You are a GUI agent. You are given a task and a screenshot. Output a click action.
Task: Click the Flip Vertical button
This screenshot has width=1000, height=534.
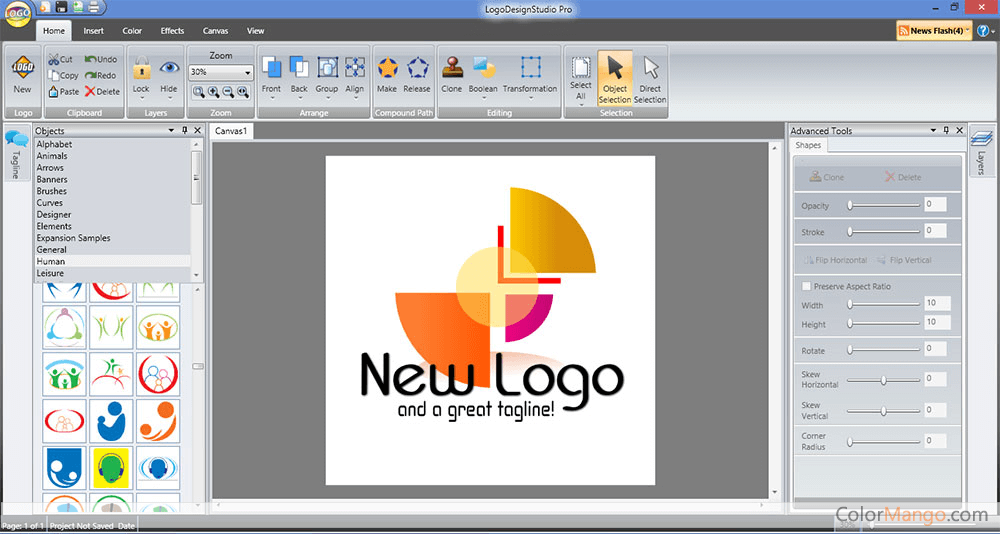[904, 260]
